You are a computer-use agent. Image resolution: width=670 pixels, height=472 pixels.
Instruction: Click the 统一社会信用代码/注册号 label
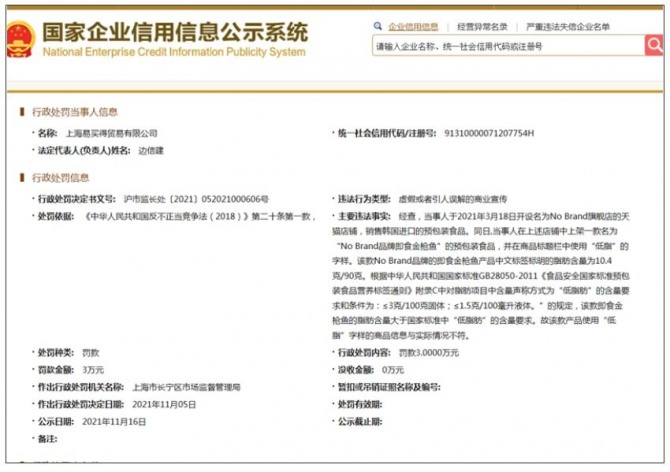point(387,133)
